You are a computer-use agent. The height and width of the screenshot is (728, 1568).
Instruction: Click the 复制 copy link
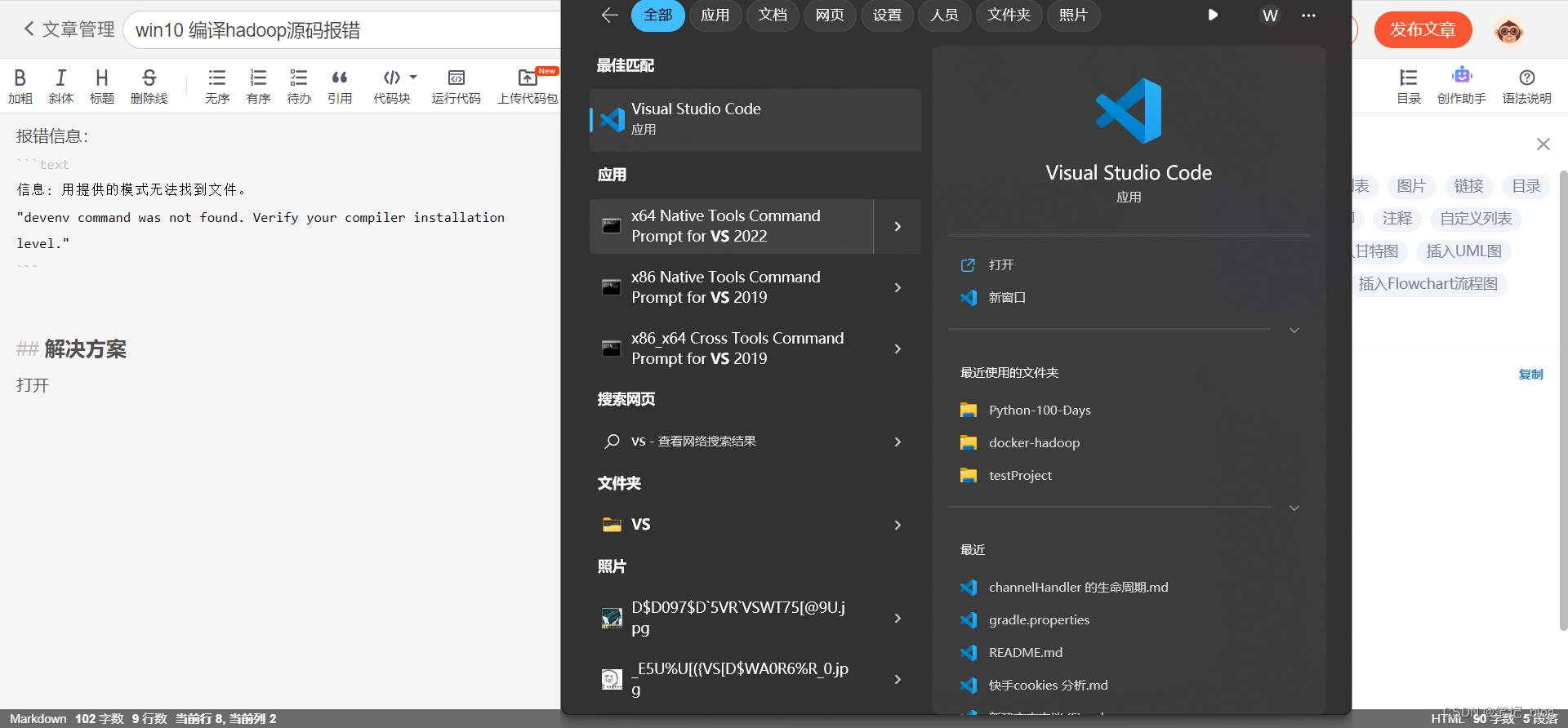point(1530,374)
